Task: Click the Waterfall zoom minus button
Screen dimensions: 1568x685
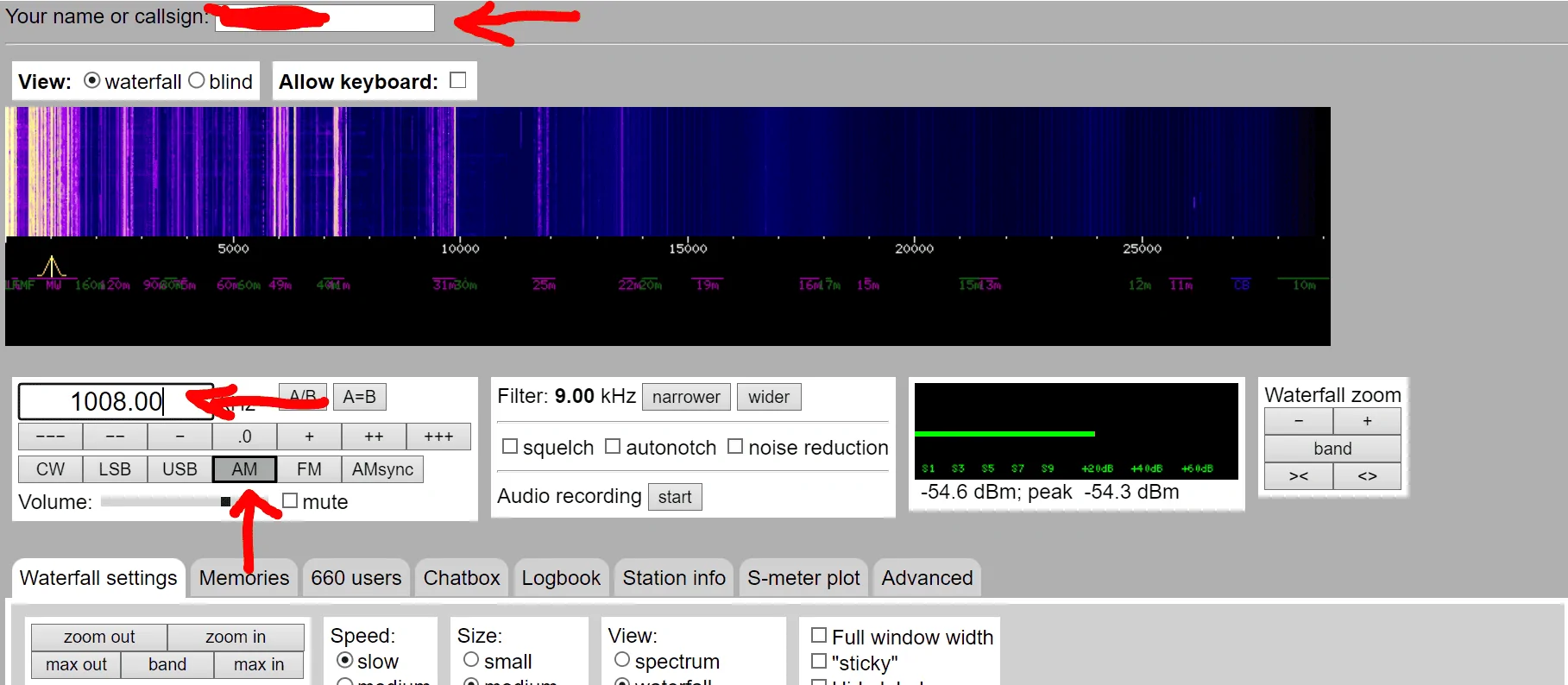Action: pos(1298,421)
